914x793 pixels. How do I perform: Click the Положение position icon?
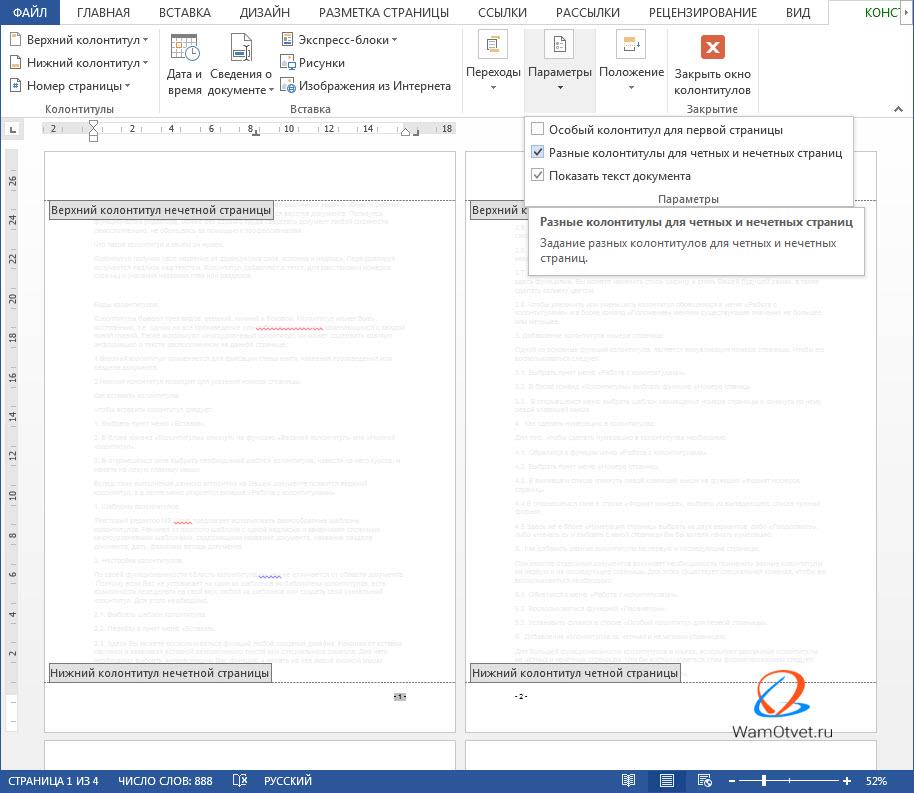click(x=631, y=45)
